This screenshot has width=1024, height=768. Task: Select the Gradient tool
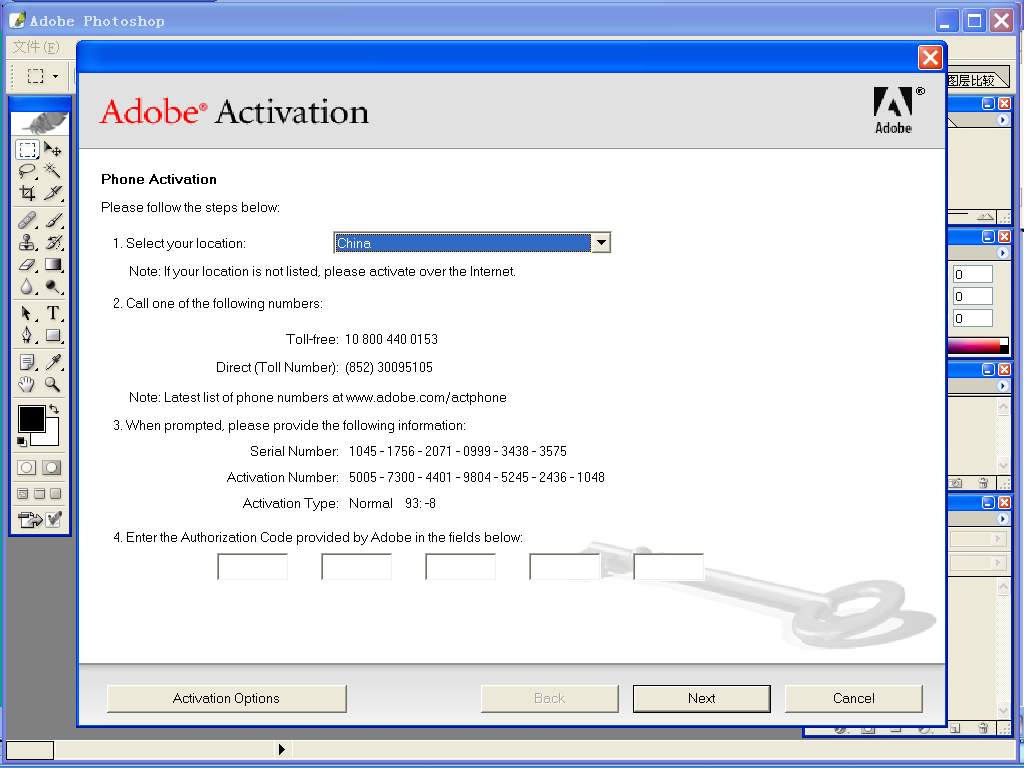53,264
